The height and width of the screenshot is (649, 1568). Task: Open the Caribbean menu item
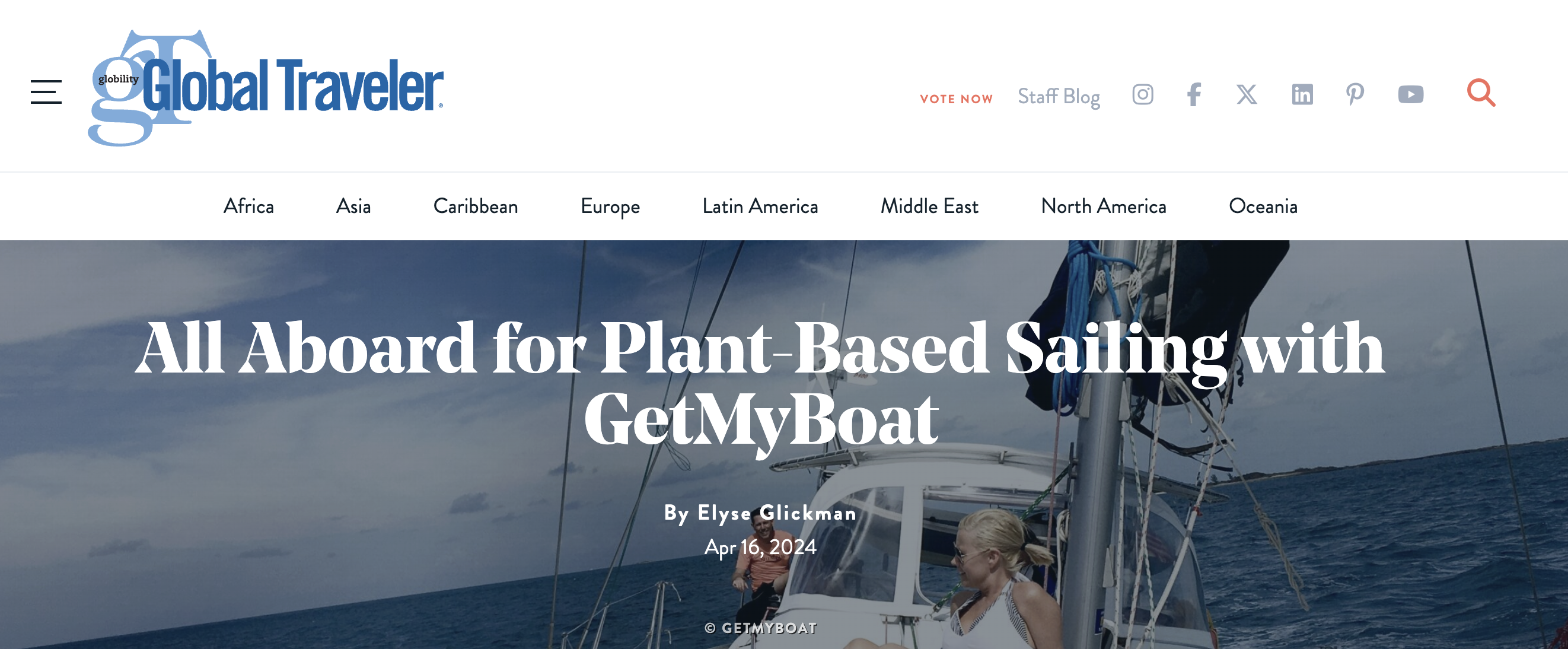coord(476,206)
